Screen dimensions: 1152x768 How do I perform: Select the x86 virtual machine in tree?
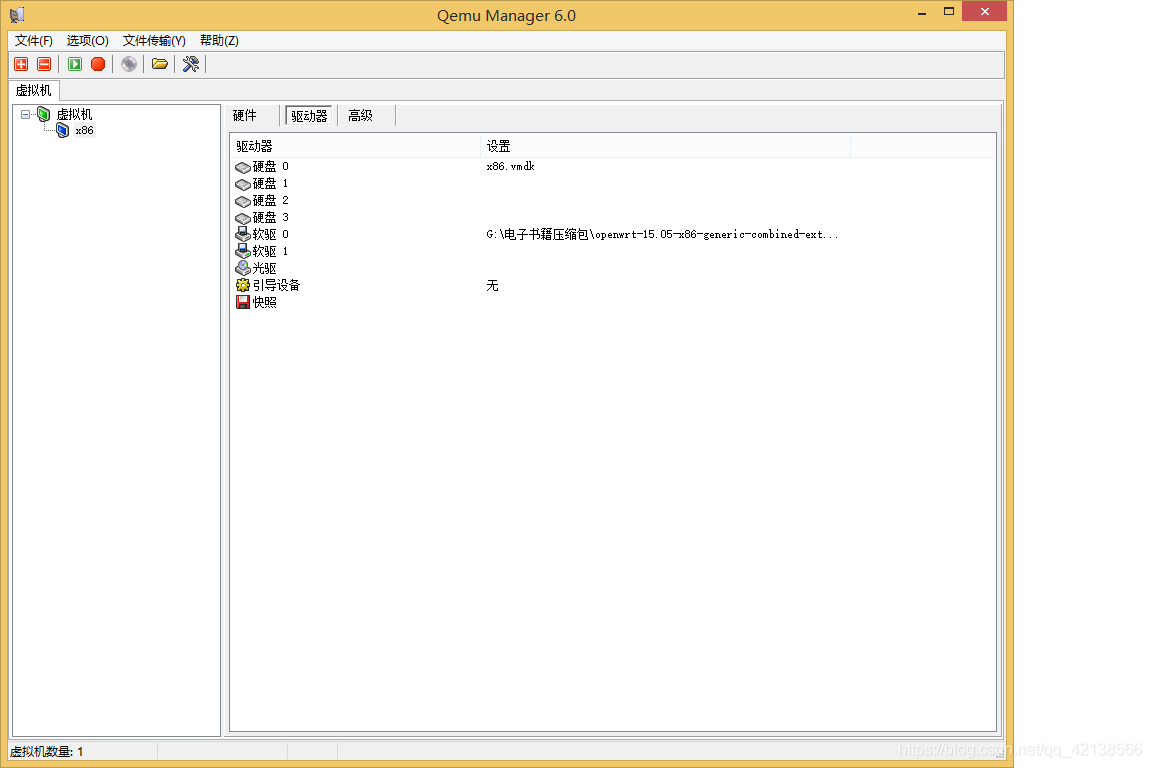click(x=84, y=130)
